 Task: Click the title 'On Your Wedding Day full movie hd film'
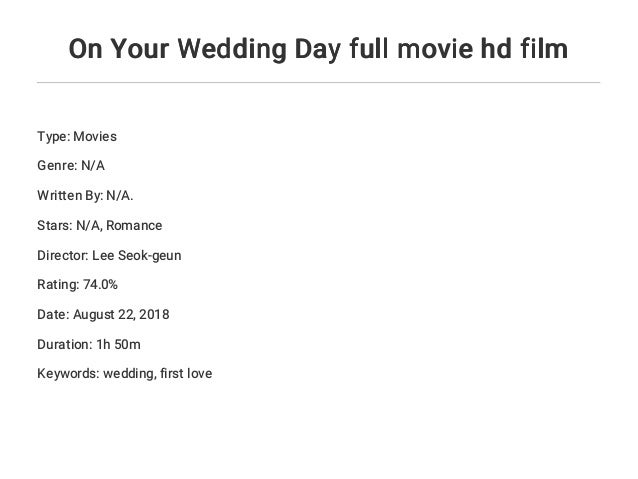pos(318,48)
